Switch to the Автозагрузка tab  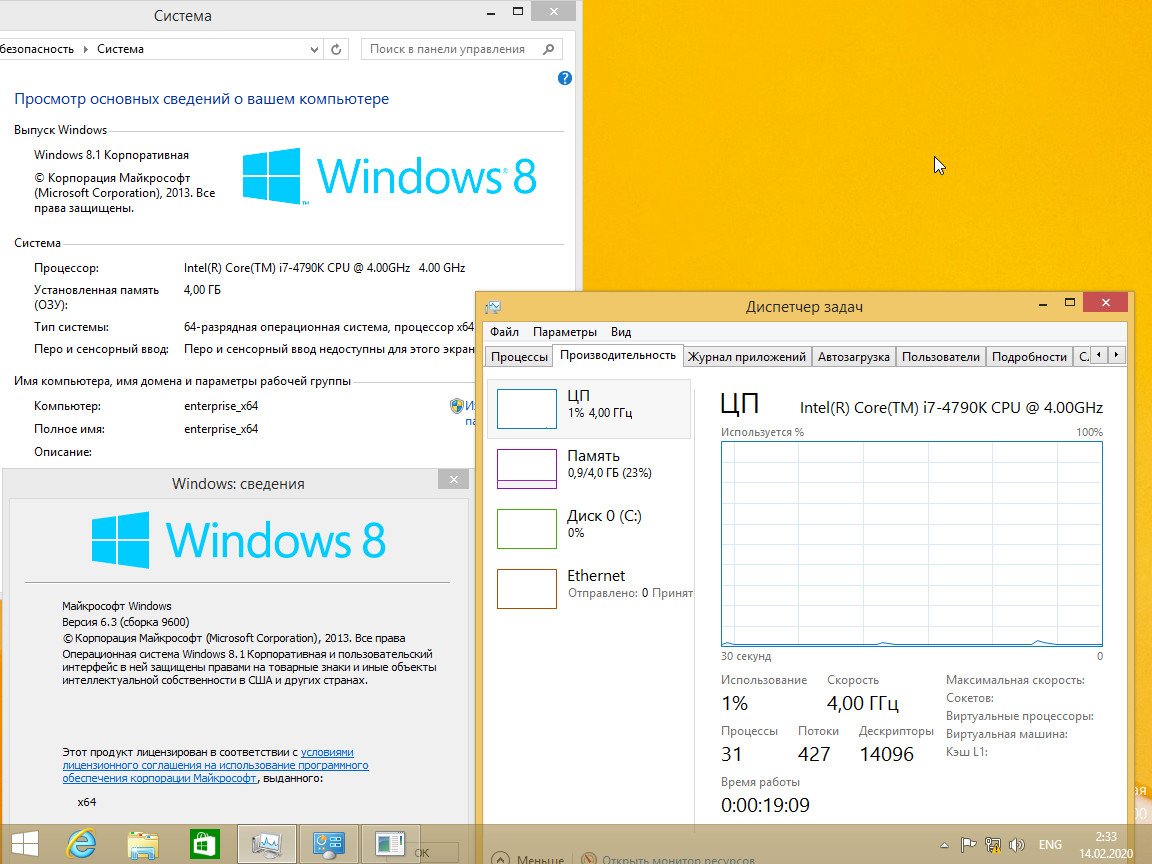click(x=853, y=357)
